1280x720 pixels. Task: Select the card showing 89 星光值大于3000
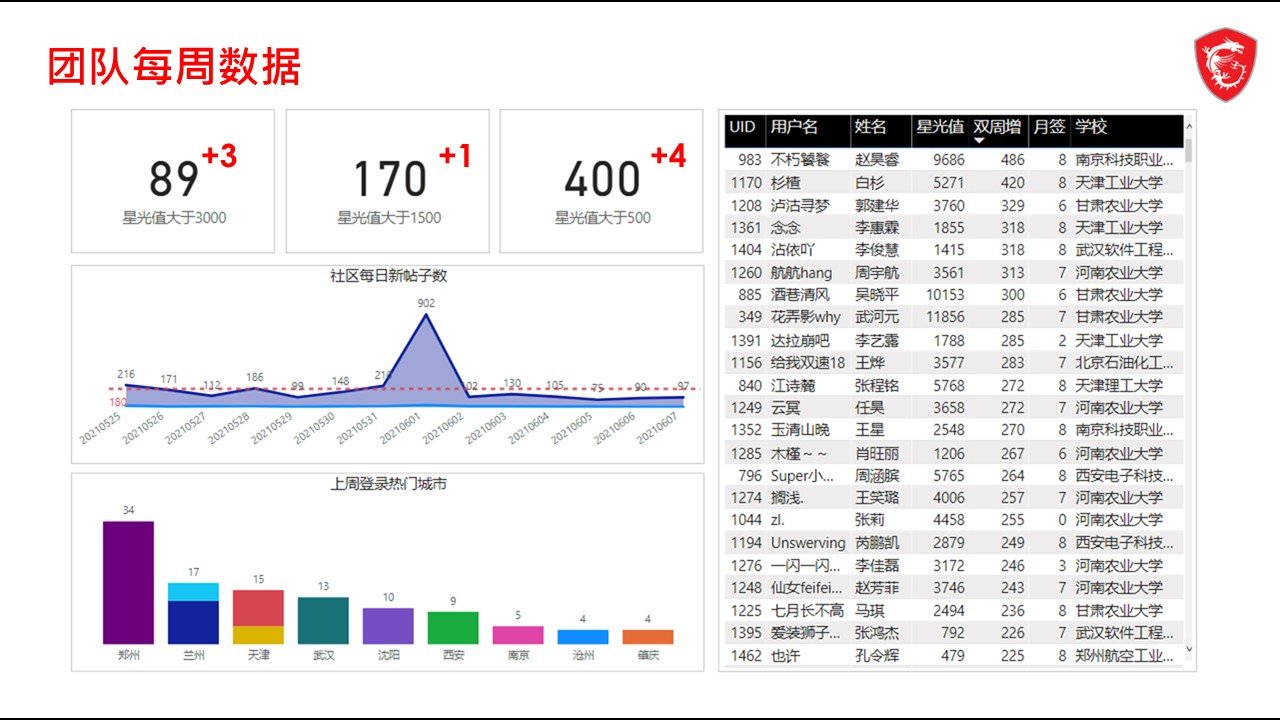[x=173, y=181]
